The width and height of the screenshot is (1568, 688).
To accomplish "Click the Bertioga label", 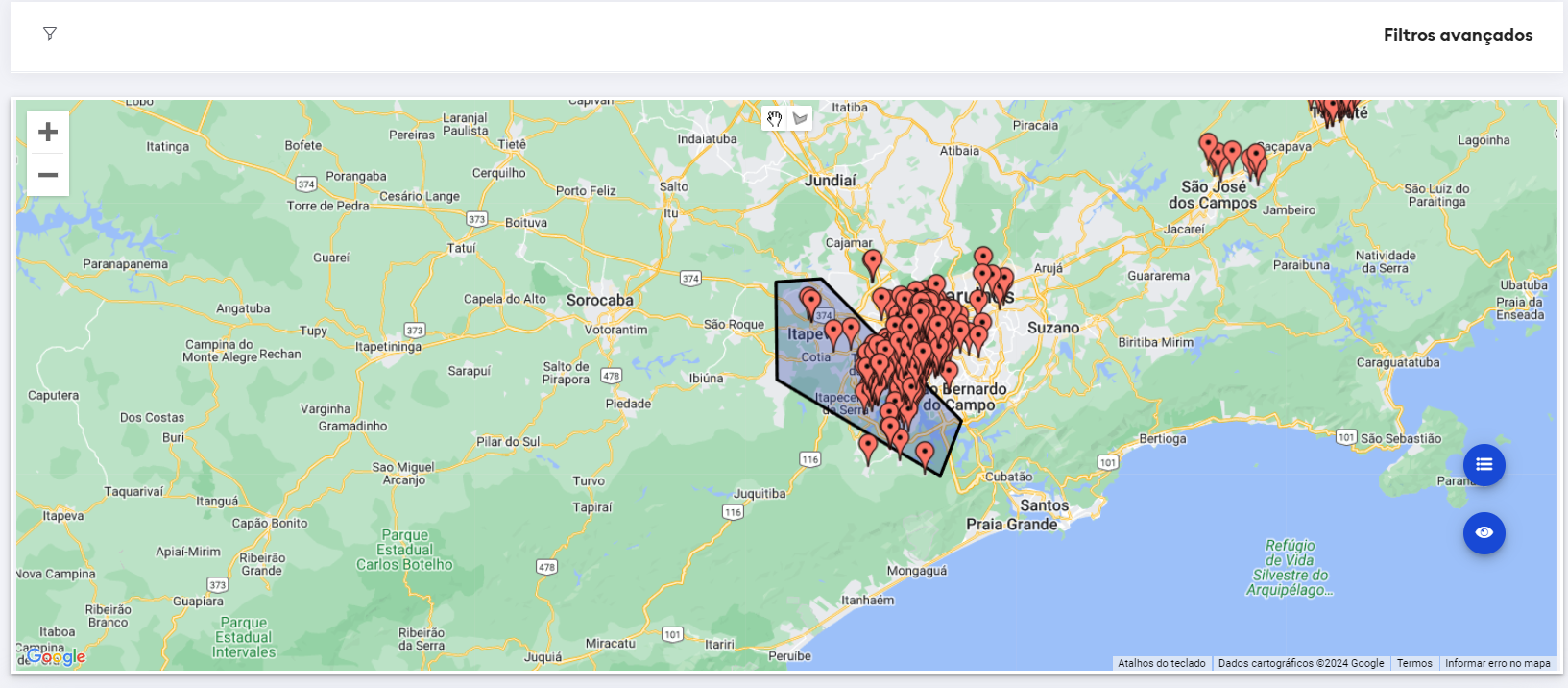I will click(x=1163, y=439).
